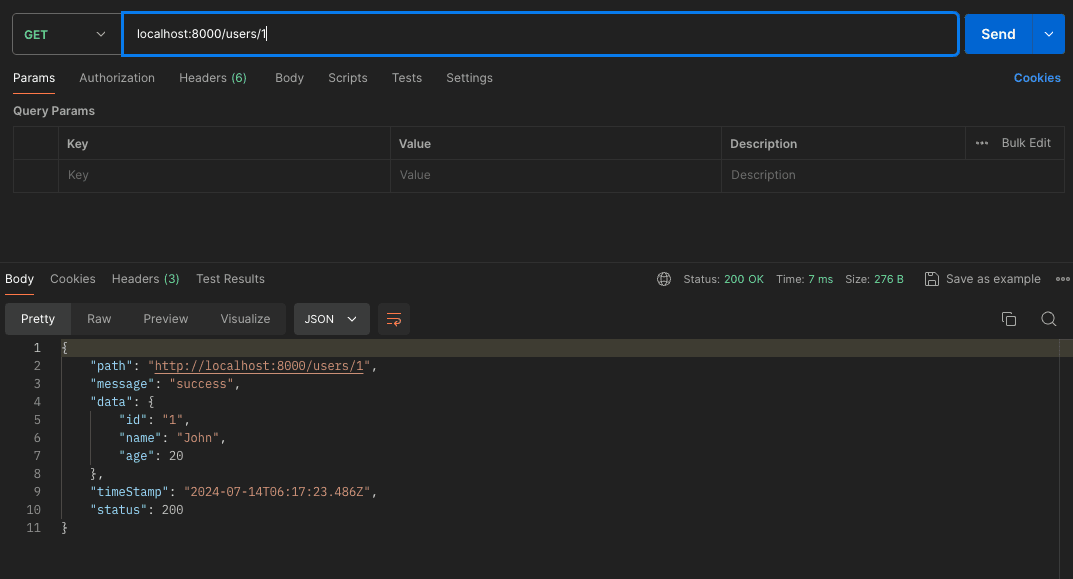This screenshot has height=579, width=1073.
Task: Search the response using magnifier icon
Action: [1048, 319]
